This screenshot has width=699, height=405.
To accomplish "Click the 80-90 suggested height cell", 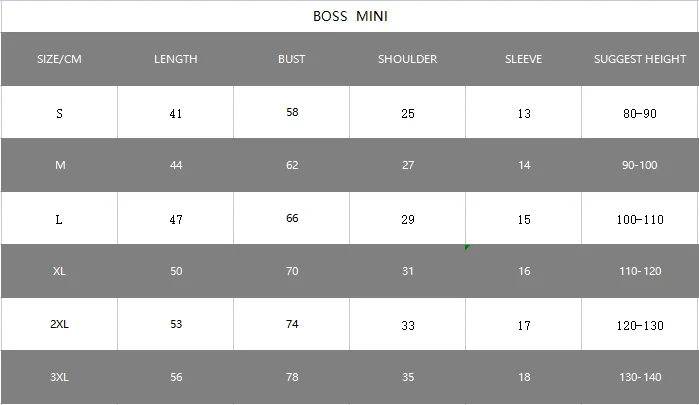I will pyautogui.click(x=640, y=113).
